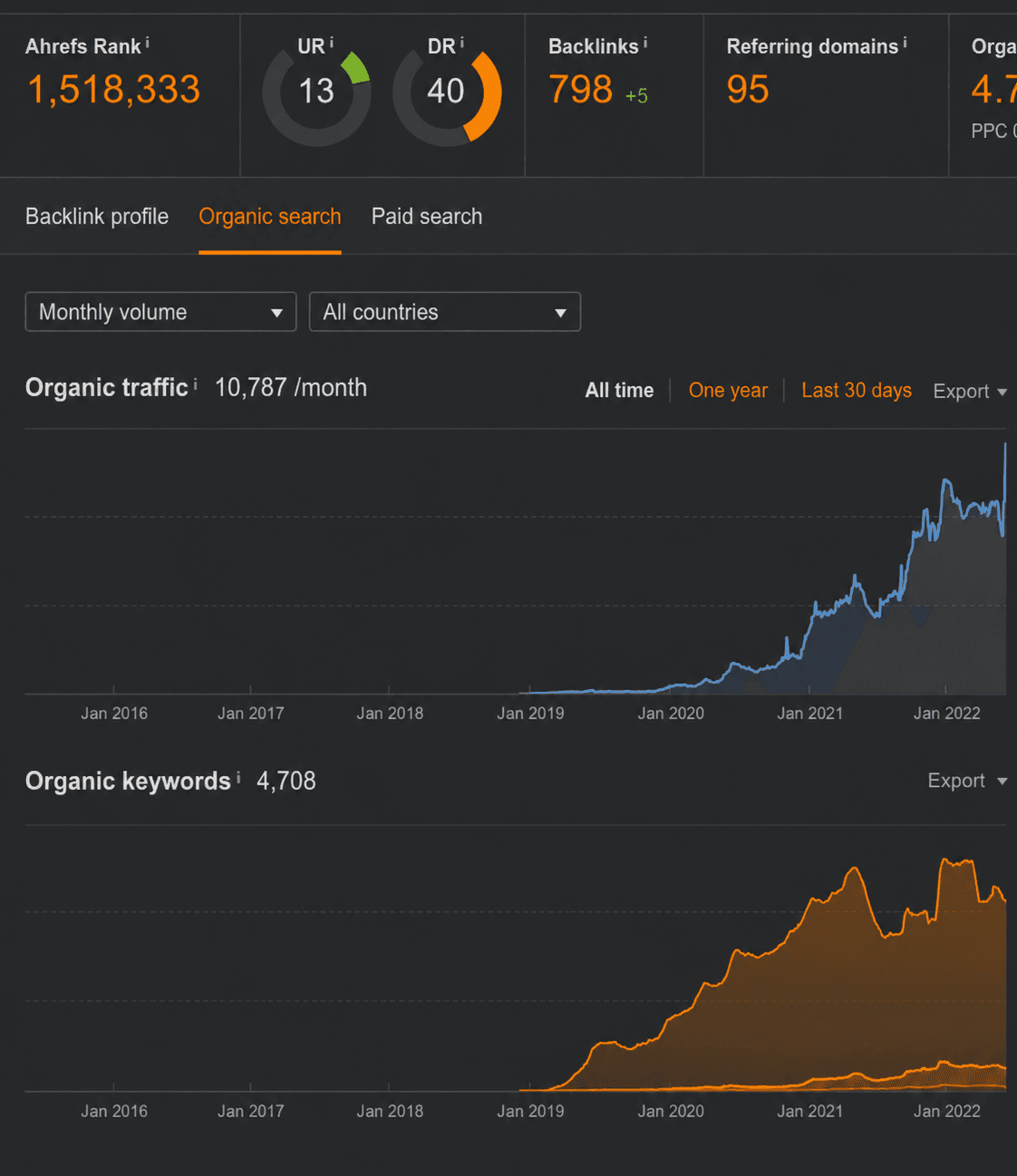
Task: Expand the All countries dropdown
Action: click(445, 312)
